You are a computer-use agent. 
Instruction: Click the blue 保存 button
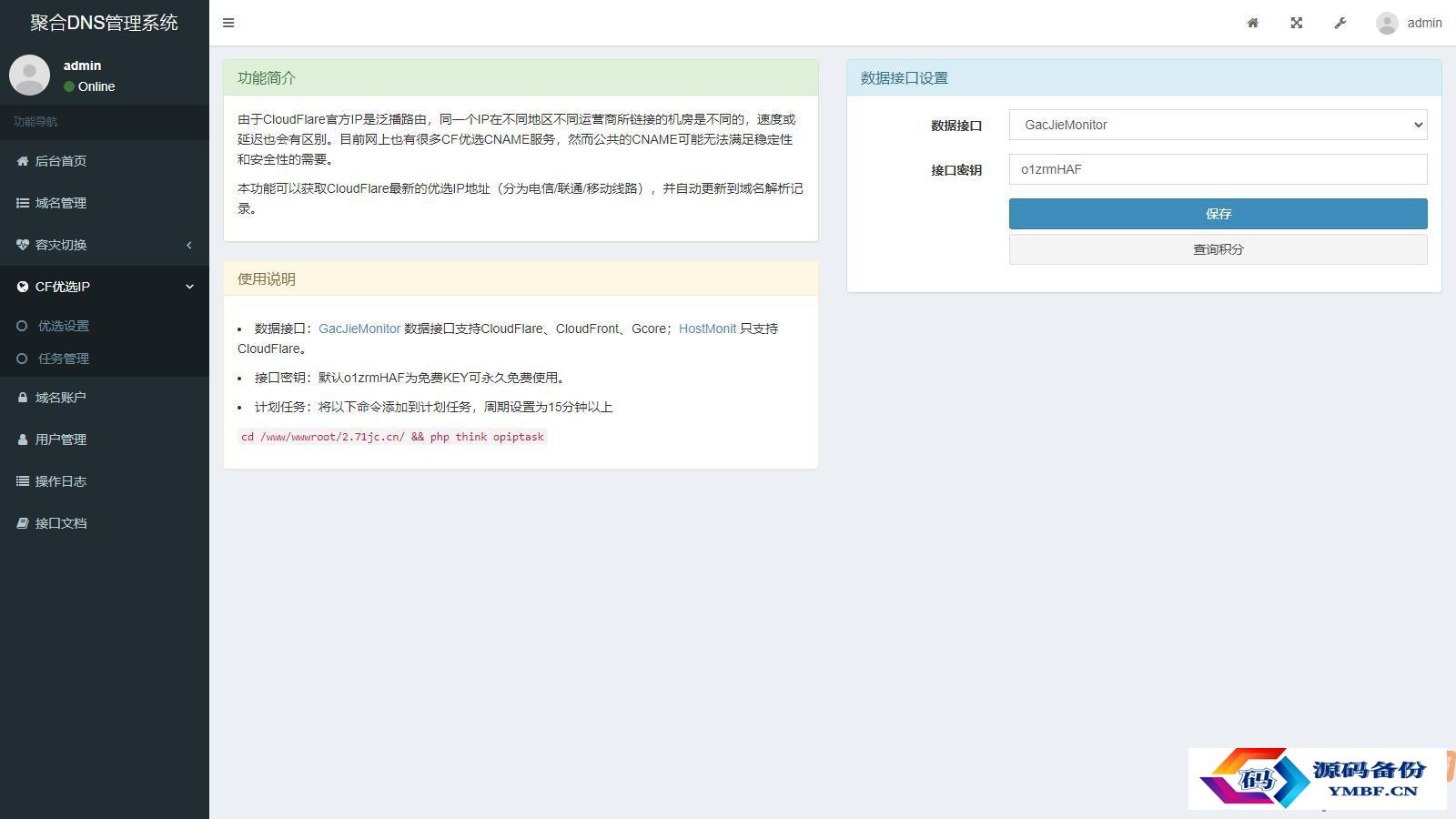[x=1218, y=214]
